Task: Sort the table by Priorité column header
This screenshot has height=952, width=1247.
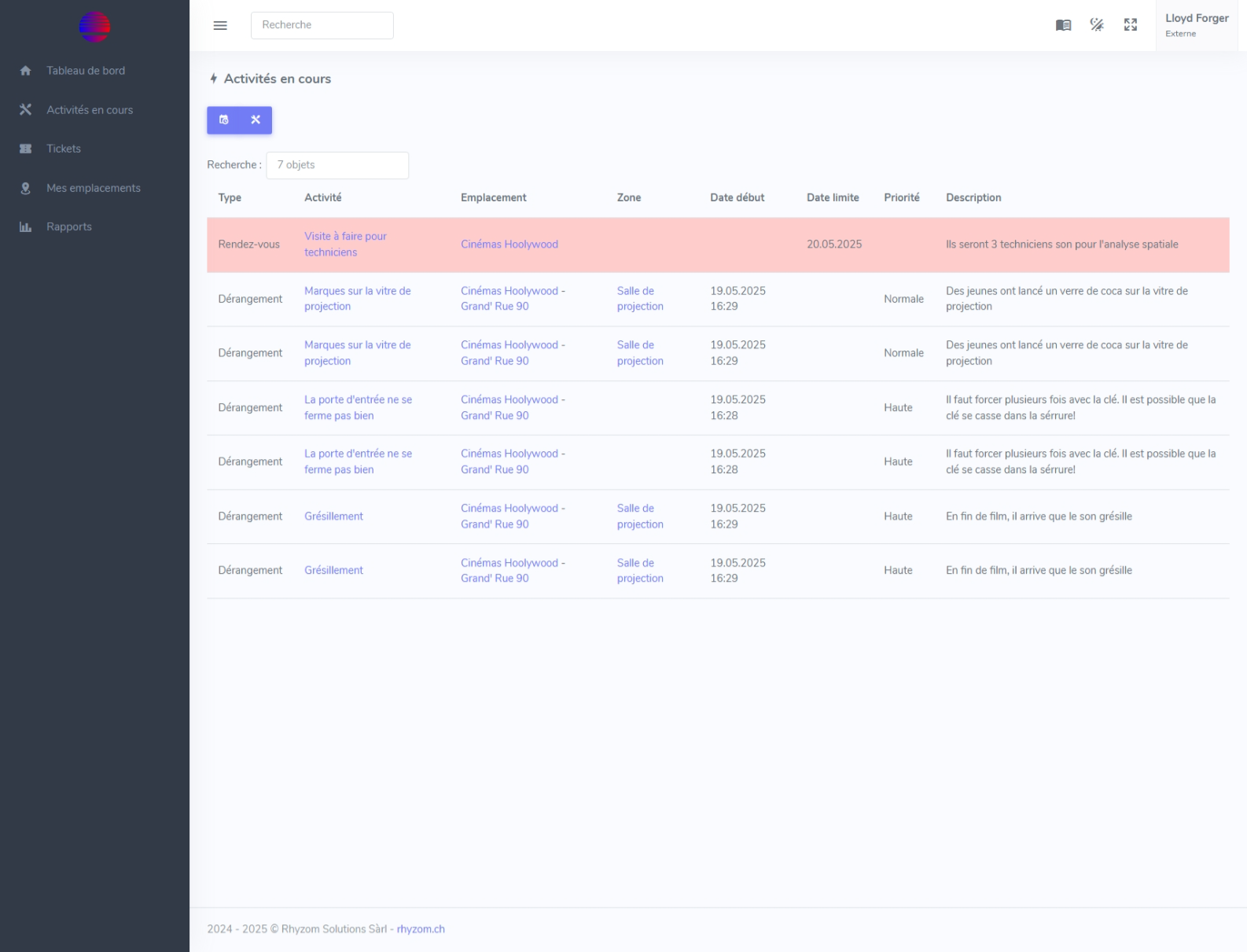Action: point(901,198)
